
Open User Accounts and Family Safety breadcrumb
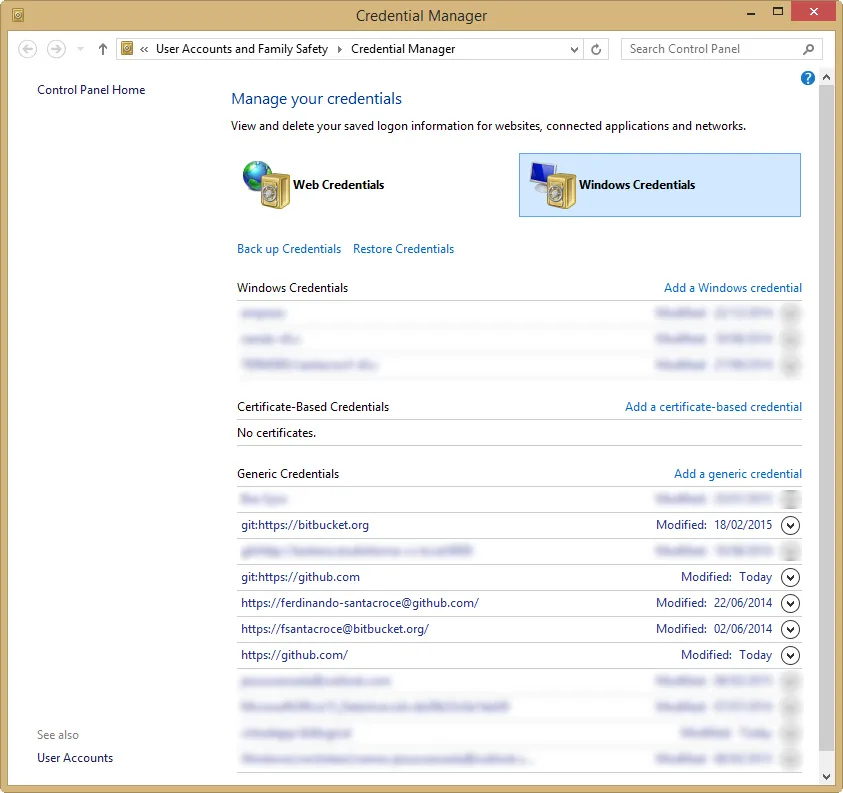pos(242,49)
